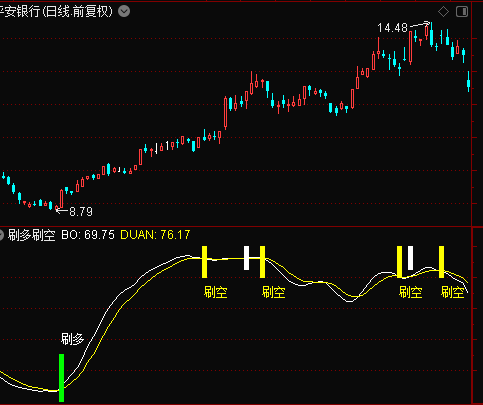The image size is (483, 405).
Task: Select the last yellow signal bar at right
Action: [x=441, y=262]
